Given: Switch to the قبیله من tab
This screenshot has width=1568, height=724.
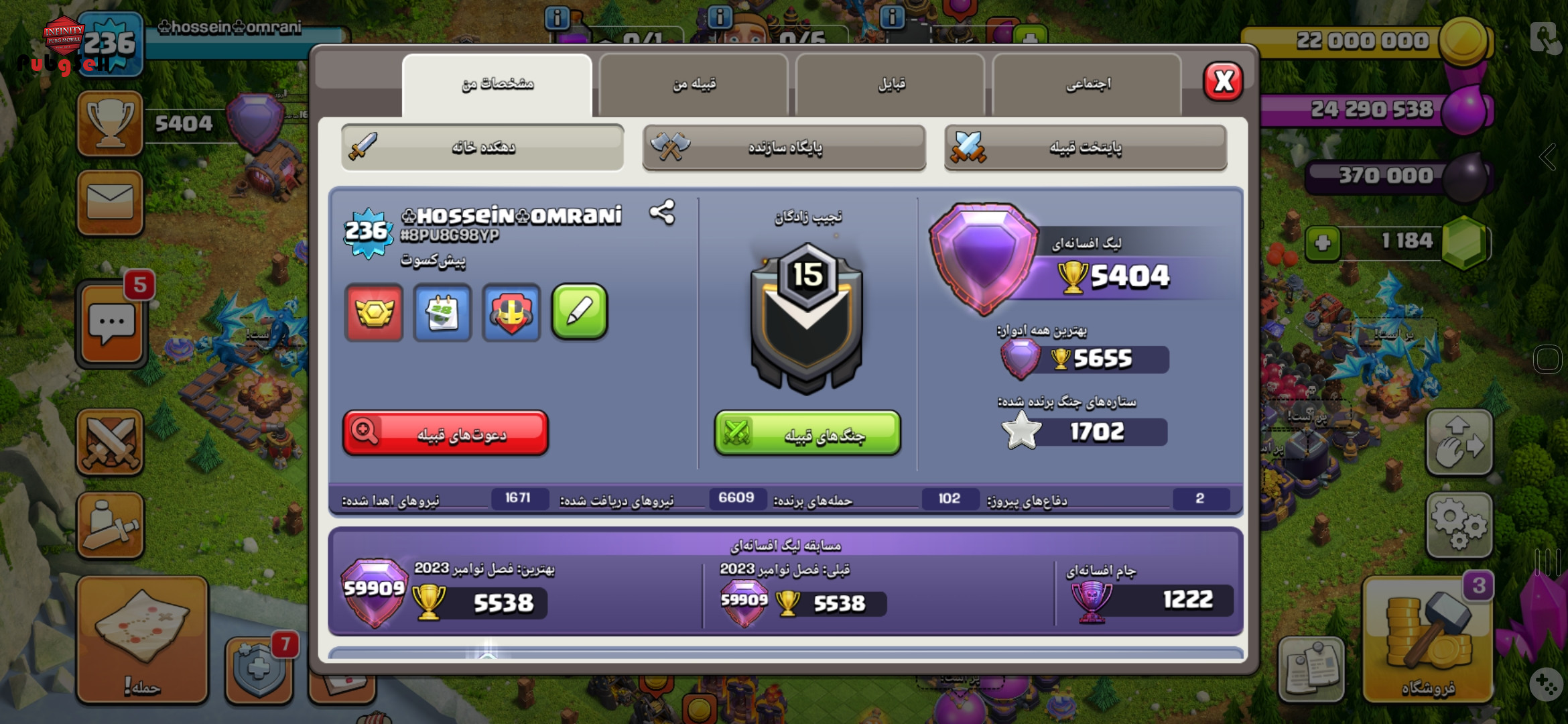Looking at the screenshot, I should coord(694,84).
